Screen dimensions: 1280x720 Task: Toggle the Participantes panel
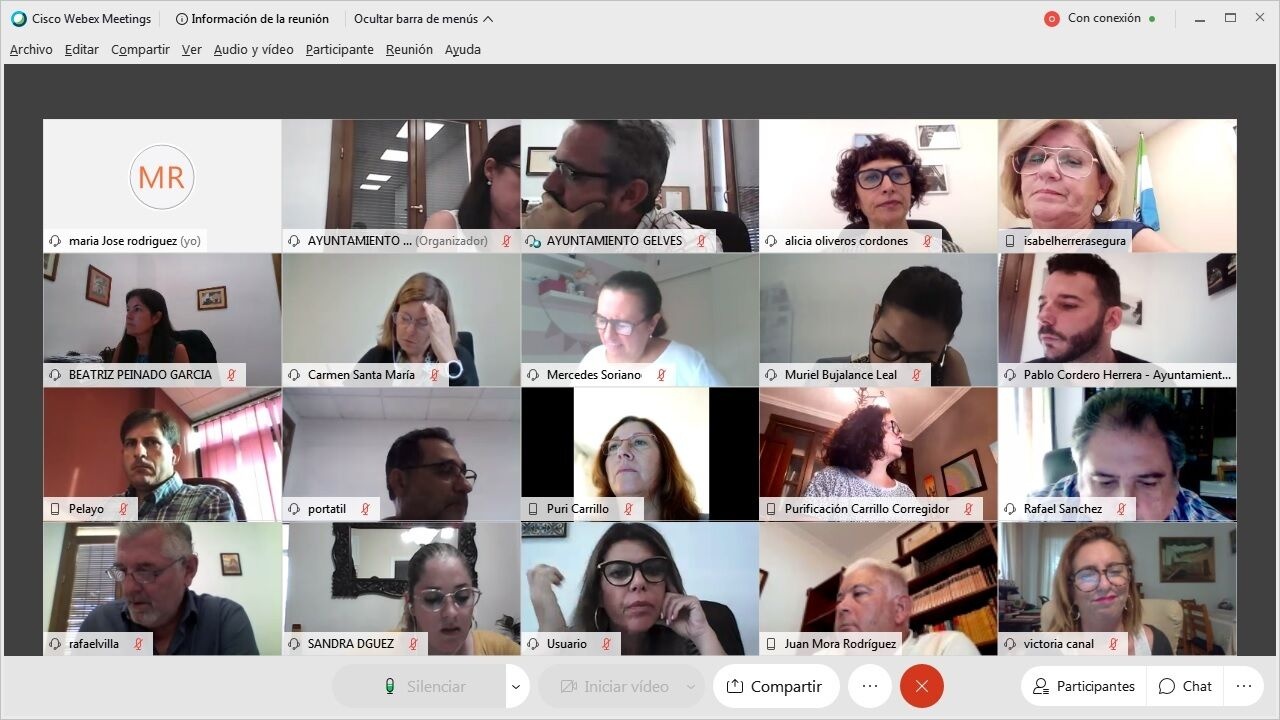[x=1083, y=686]
